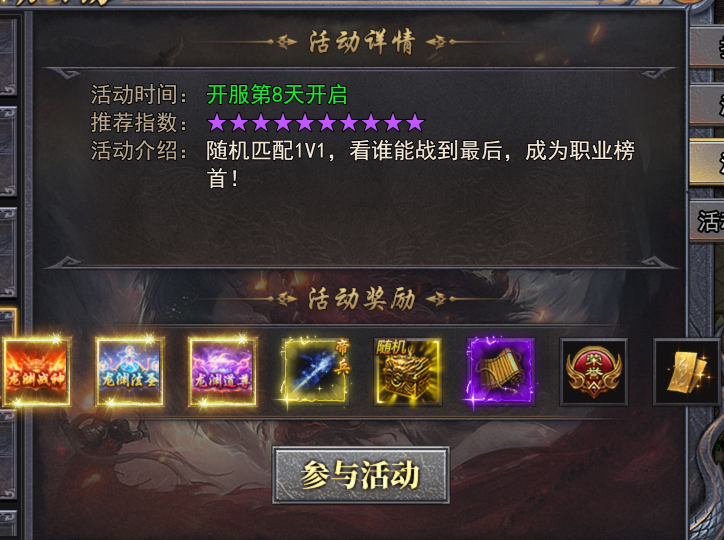Inspect the 帝兵 weapon reward icon
Screen dimensions: 724x540
click(x=315, y=372)
